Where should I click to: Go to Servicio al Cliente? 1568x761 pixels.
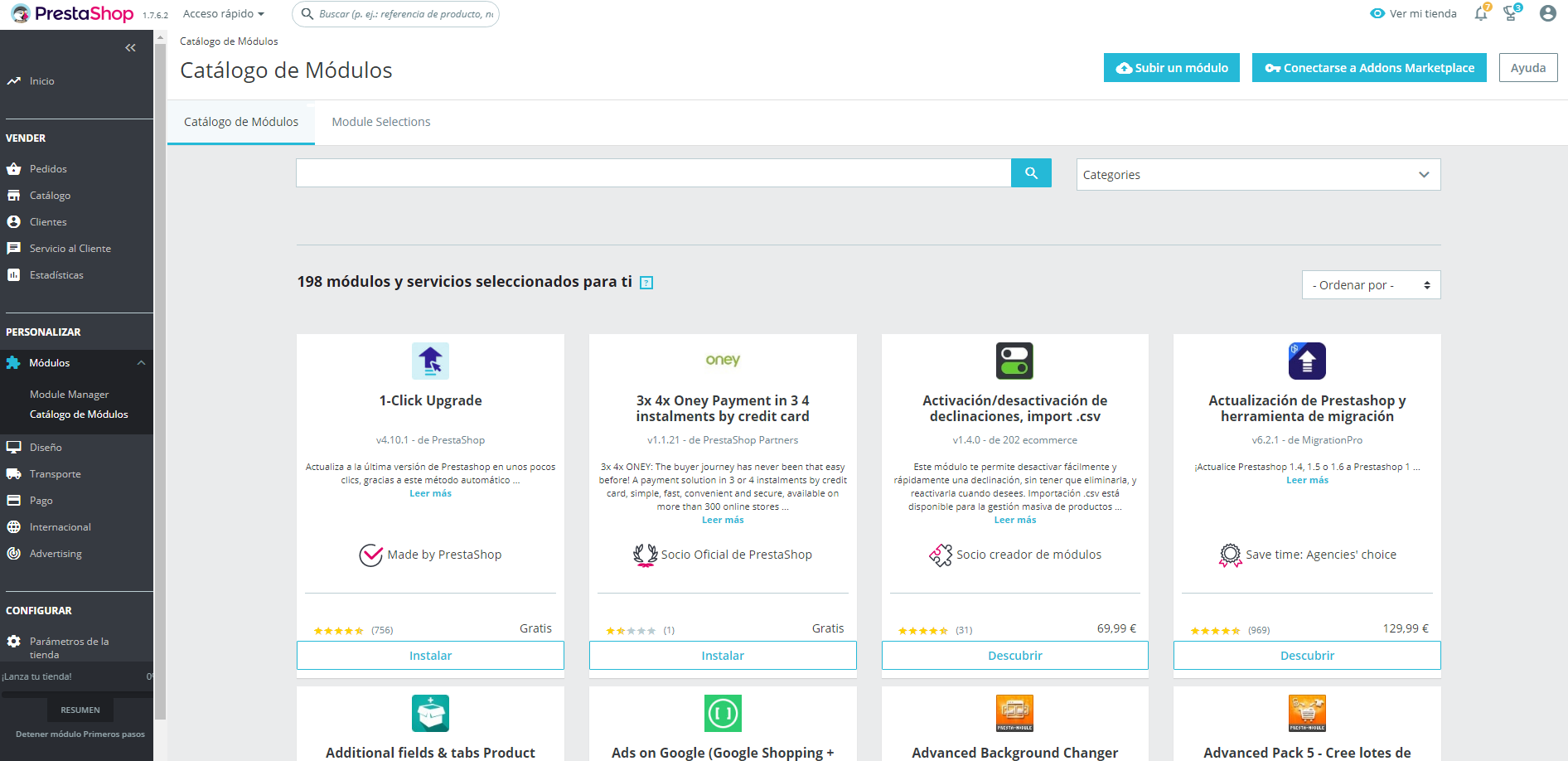[x=70, y=248]
